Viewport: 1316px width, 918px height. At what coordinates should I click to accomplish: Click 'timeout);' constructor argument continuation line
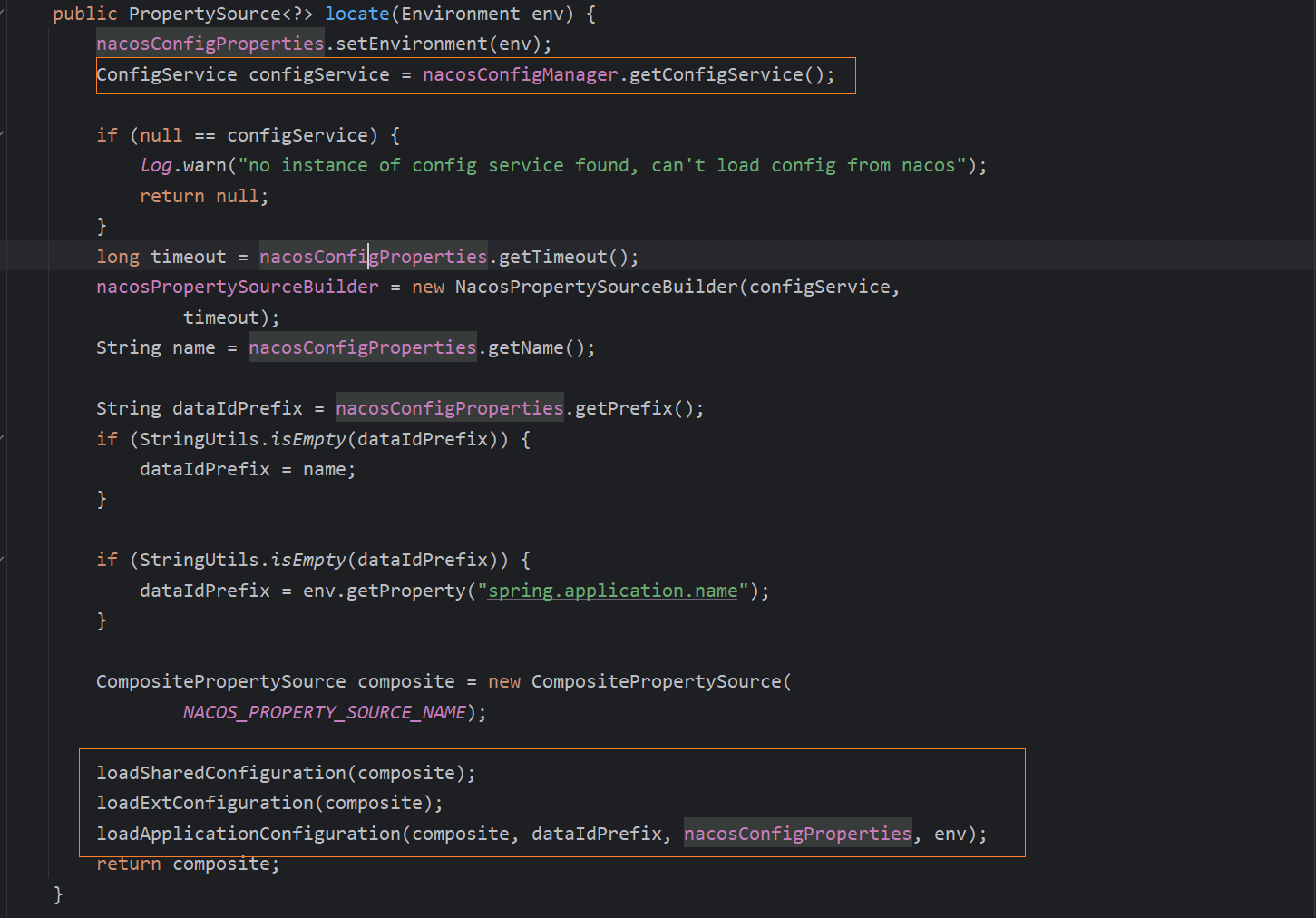231,317
